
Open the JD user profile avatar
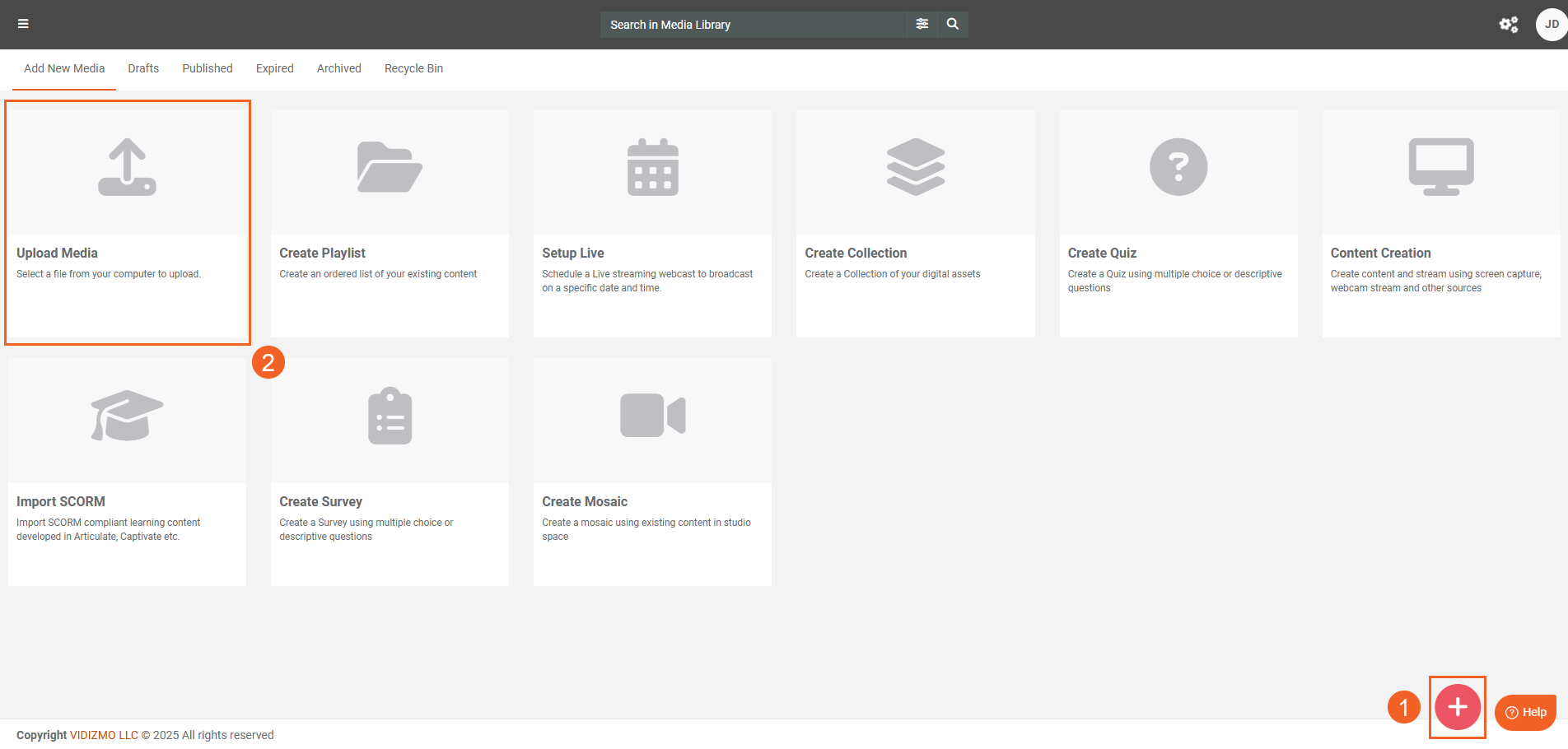pos(1551,25)
